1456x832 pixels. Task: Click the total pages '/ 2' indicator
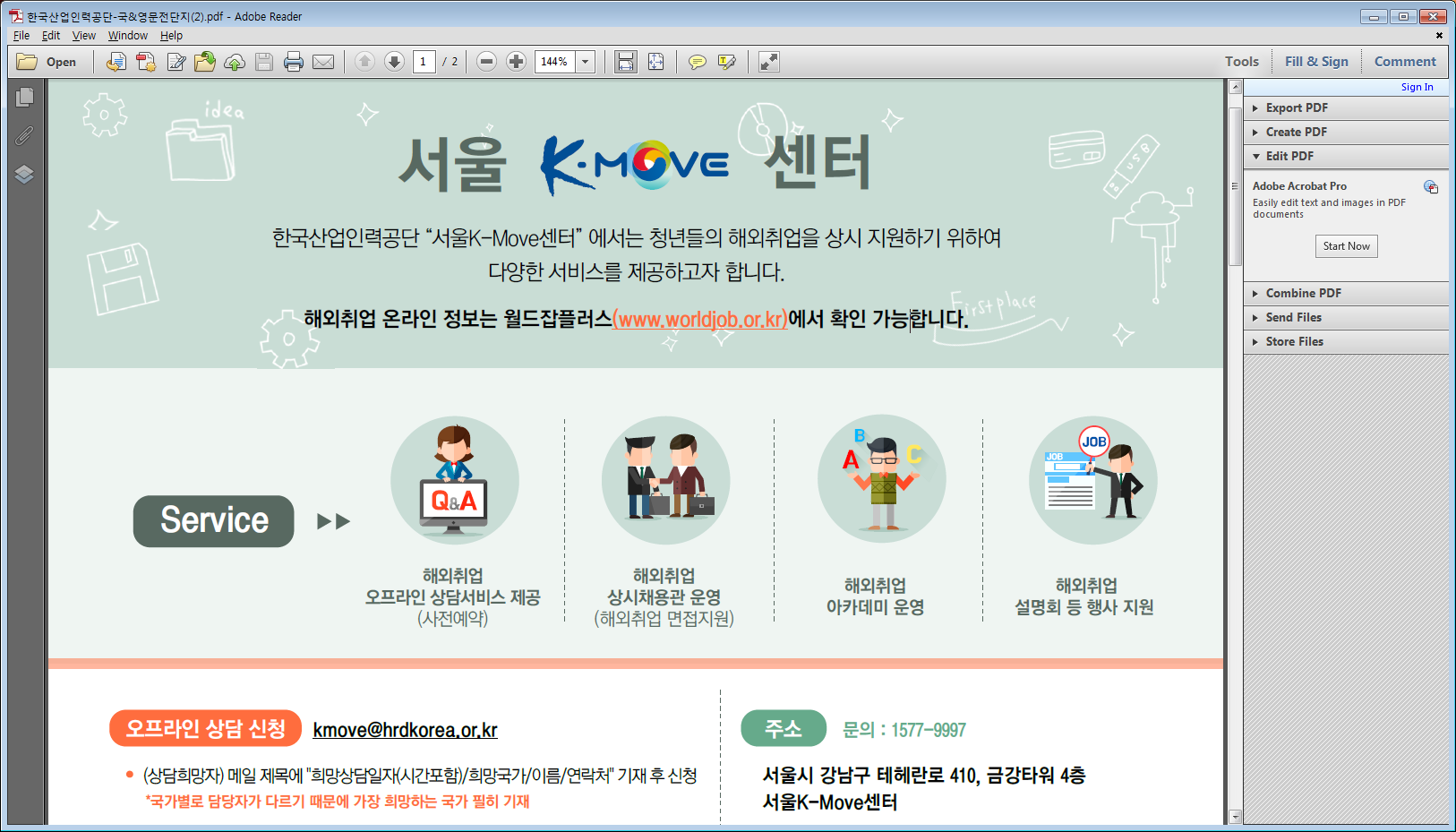click(x=450, y=62)
